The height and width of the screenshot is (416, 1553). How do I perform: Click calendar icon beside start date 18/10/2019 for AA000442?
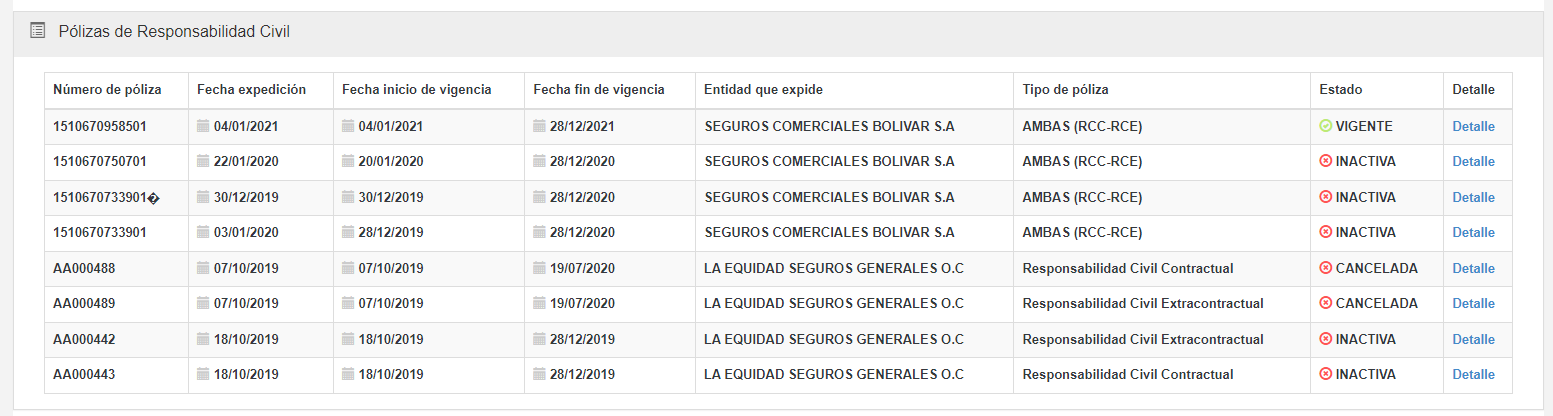[348, 339]
